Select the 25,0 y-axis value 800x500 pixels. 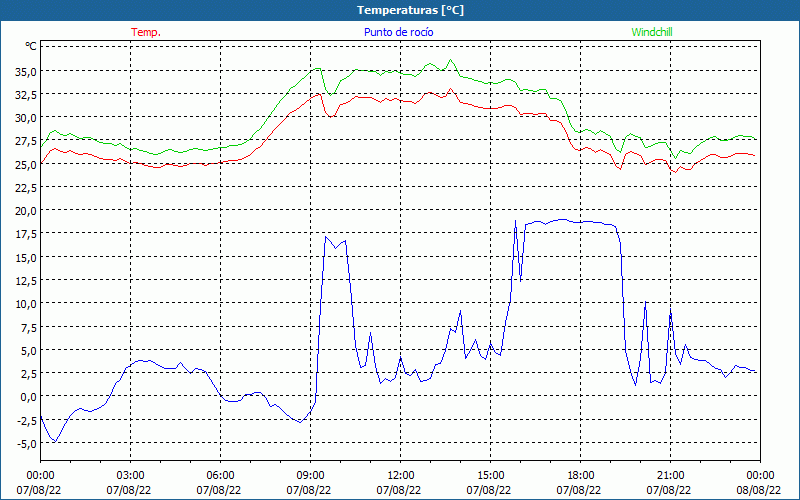tap(27, 165)
